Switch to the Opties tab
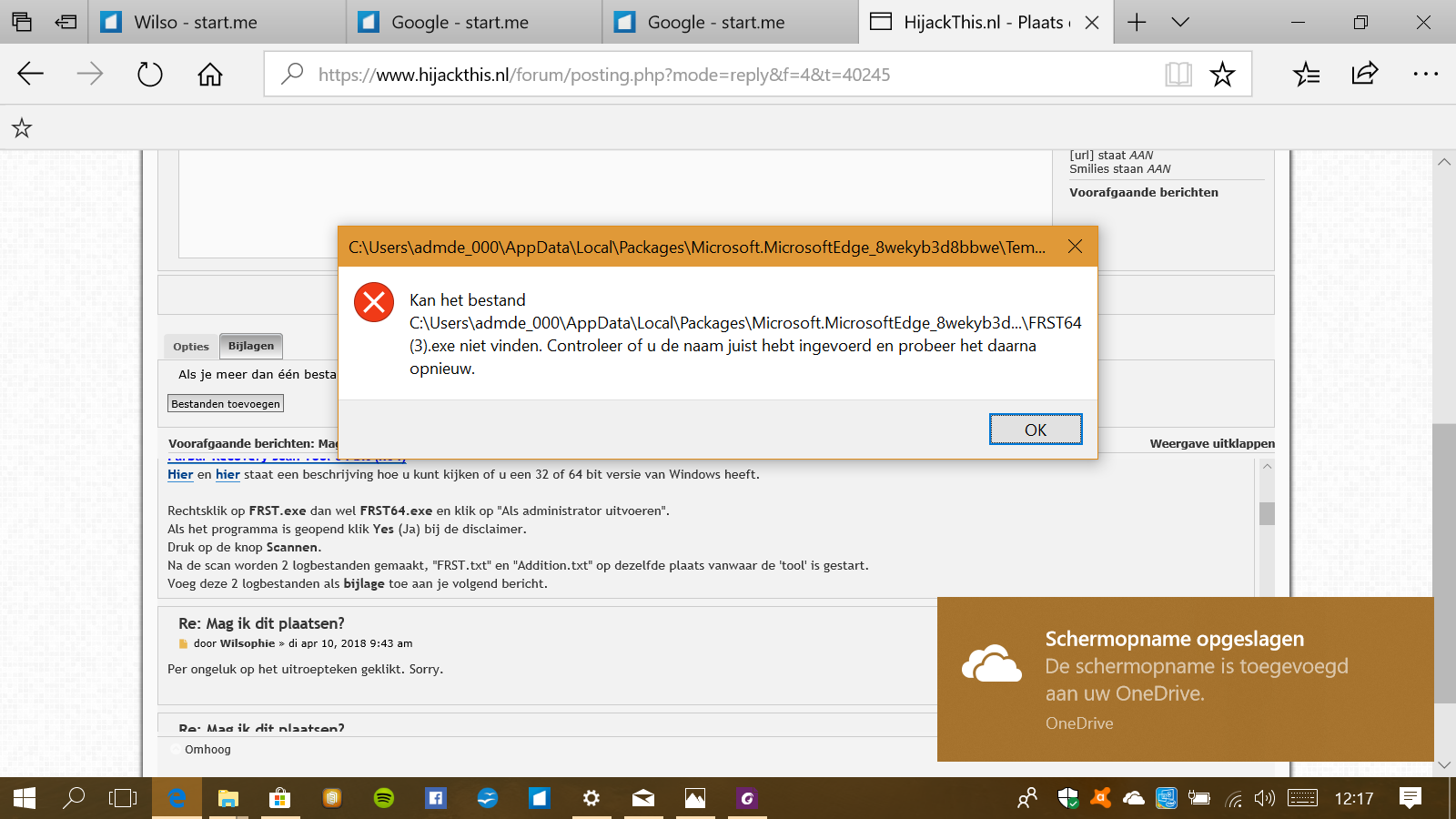Image resolution: width=1456 pixels, height=819 pixels. (x=191, y=347)
